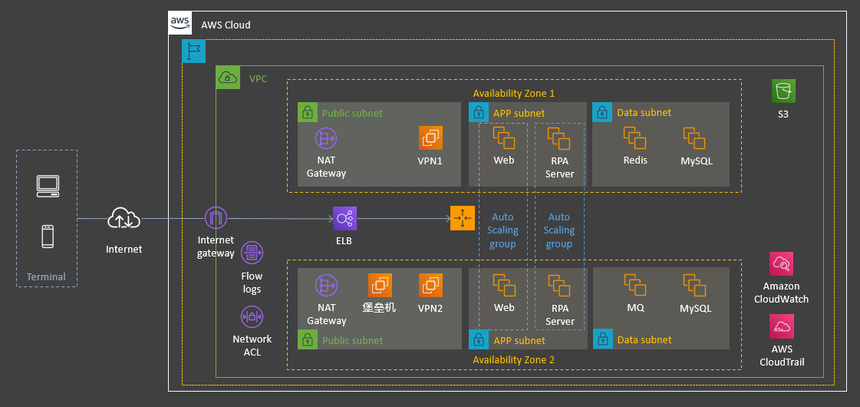Click the VPN2 label text
The width and height of the screenshot is (860, 407).
(430, 308)
